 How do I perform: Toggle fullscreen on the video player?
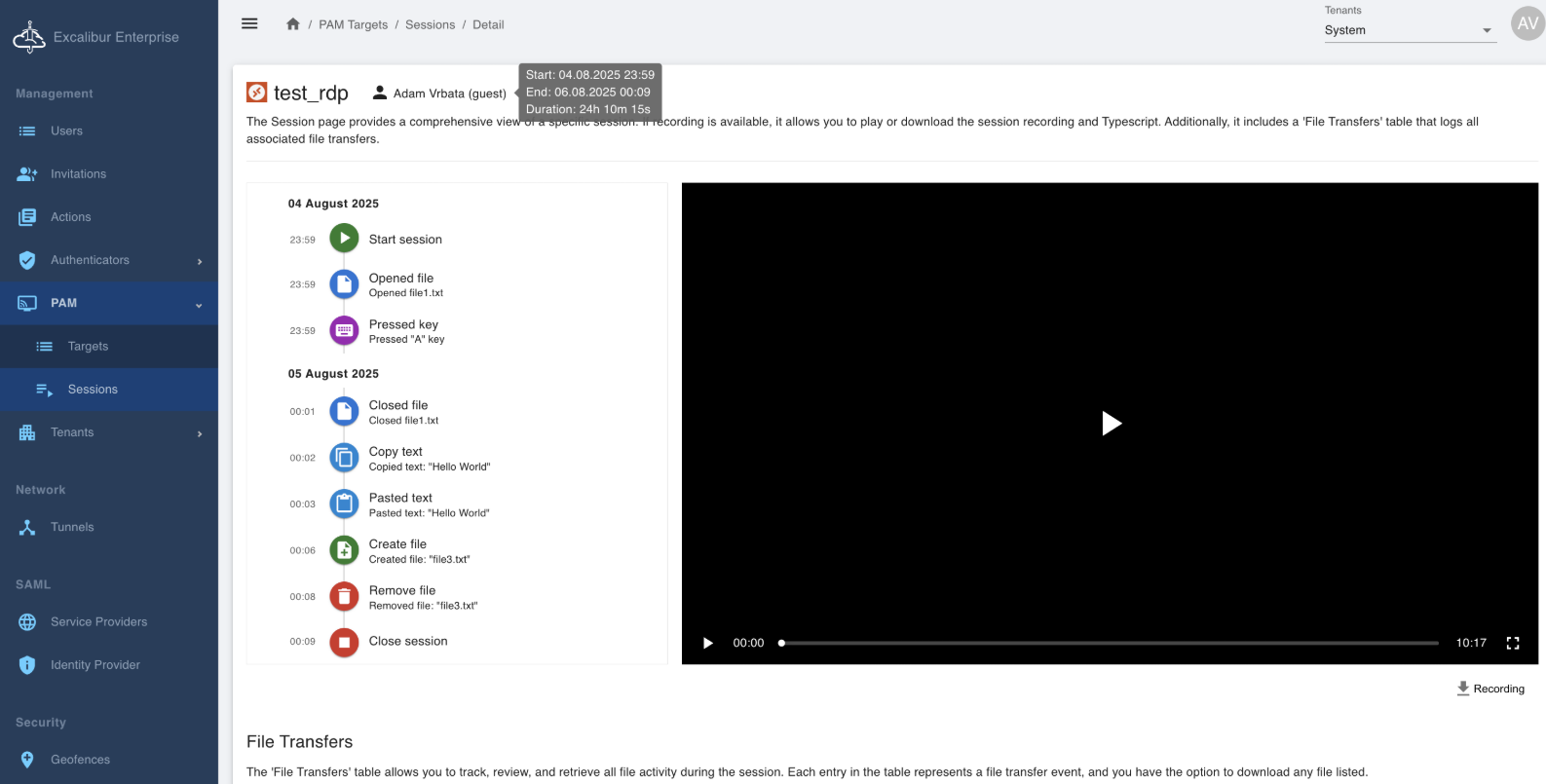pyautogui.click(x=1513, y=643)
